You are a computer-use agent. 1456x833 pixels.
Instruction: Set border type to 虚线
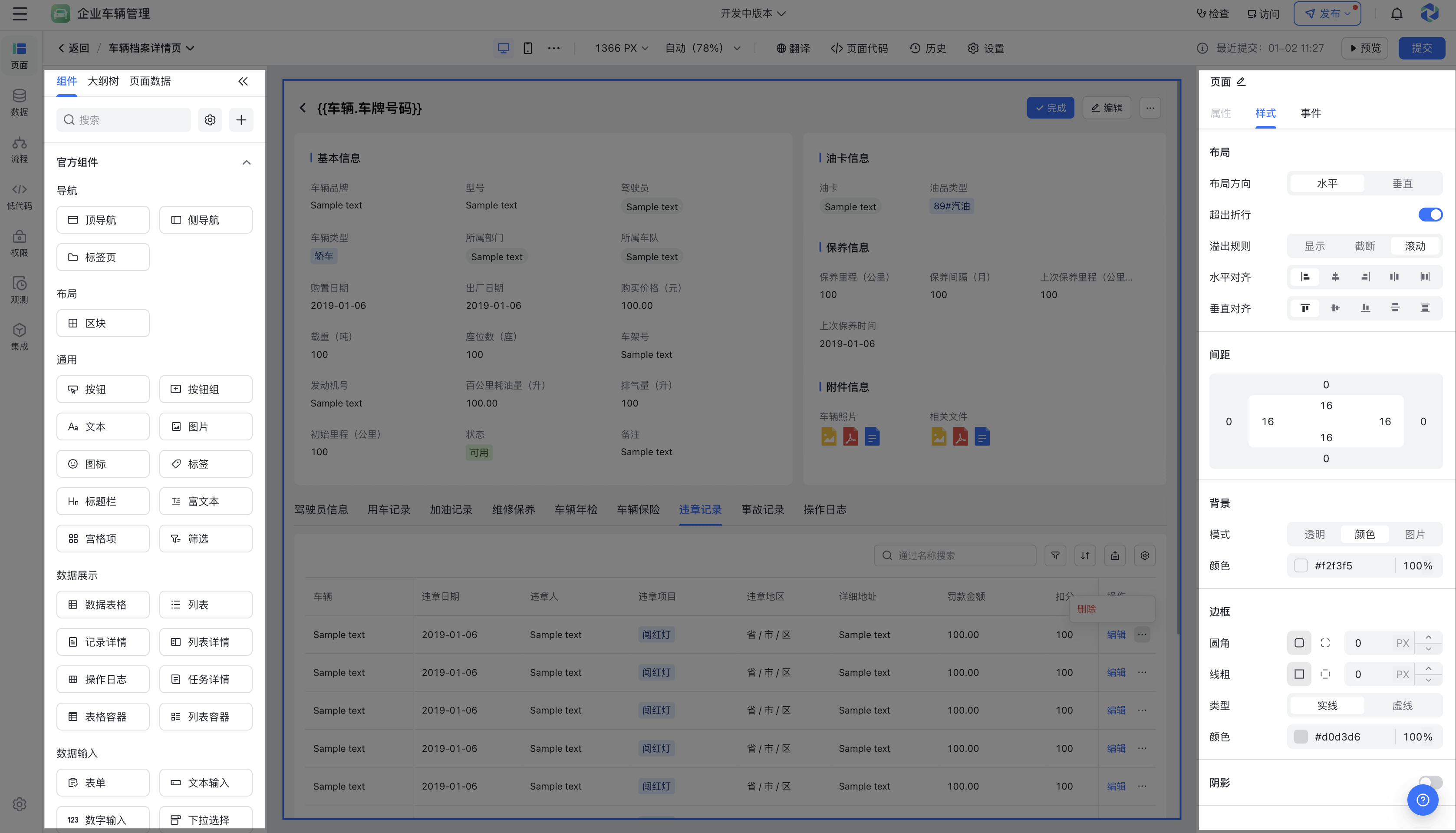coord(1402,705)
